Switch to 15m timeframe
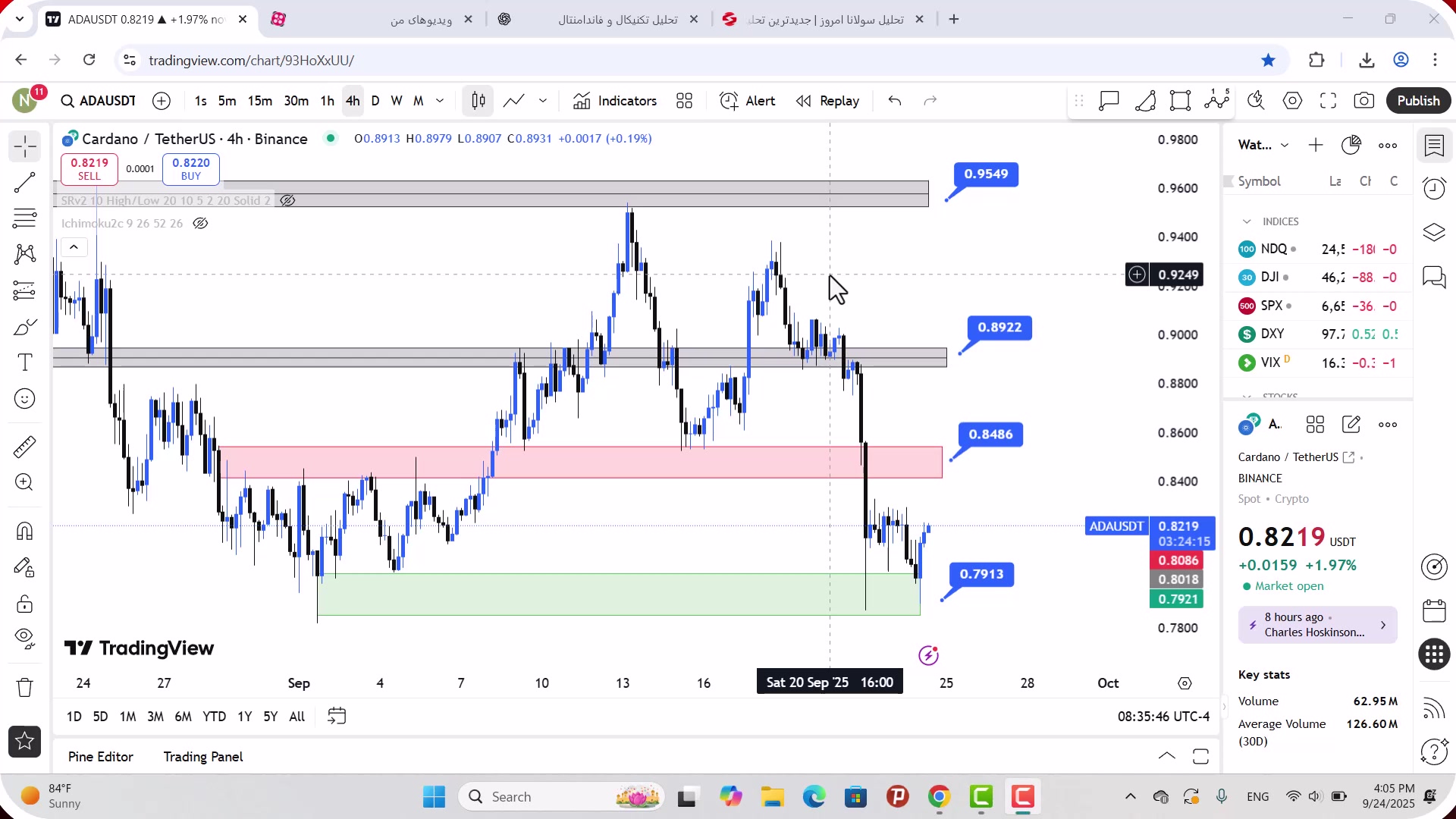1456x819 pixels. [x=259, y=101]
